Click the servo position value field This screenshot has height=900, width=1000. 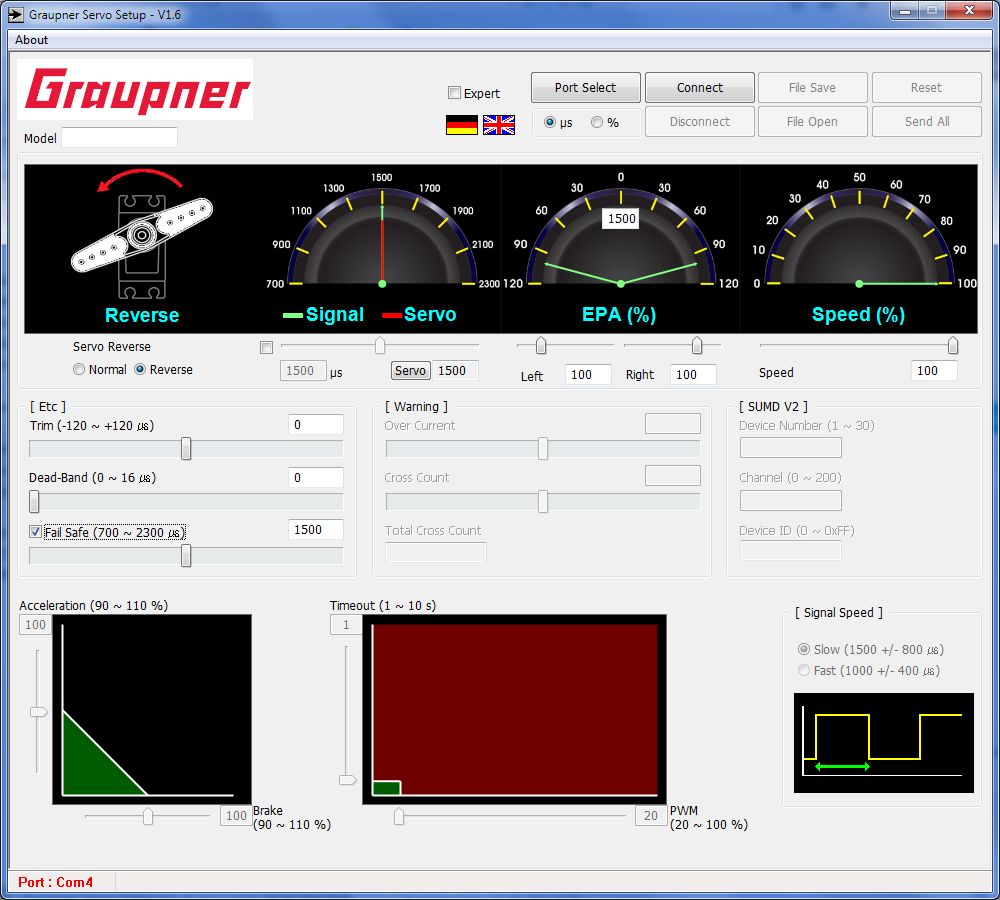pos(455,371)
